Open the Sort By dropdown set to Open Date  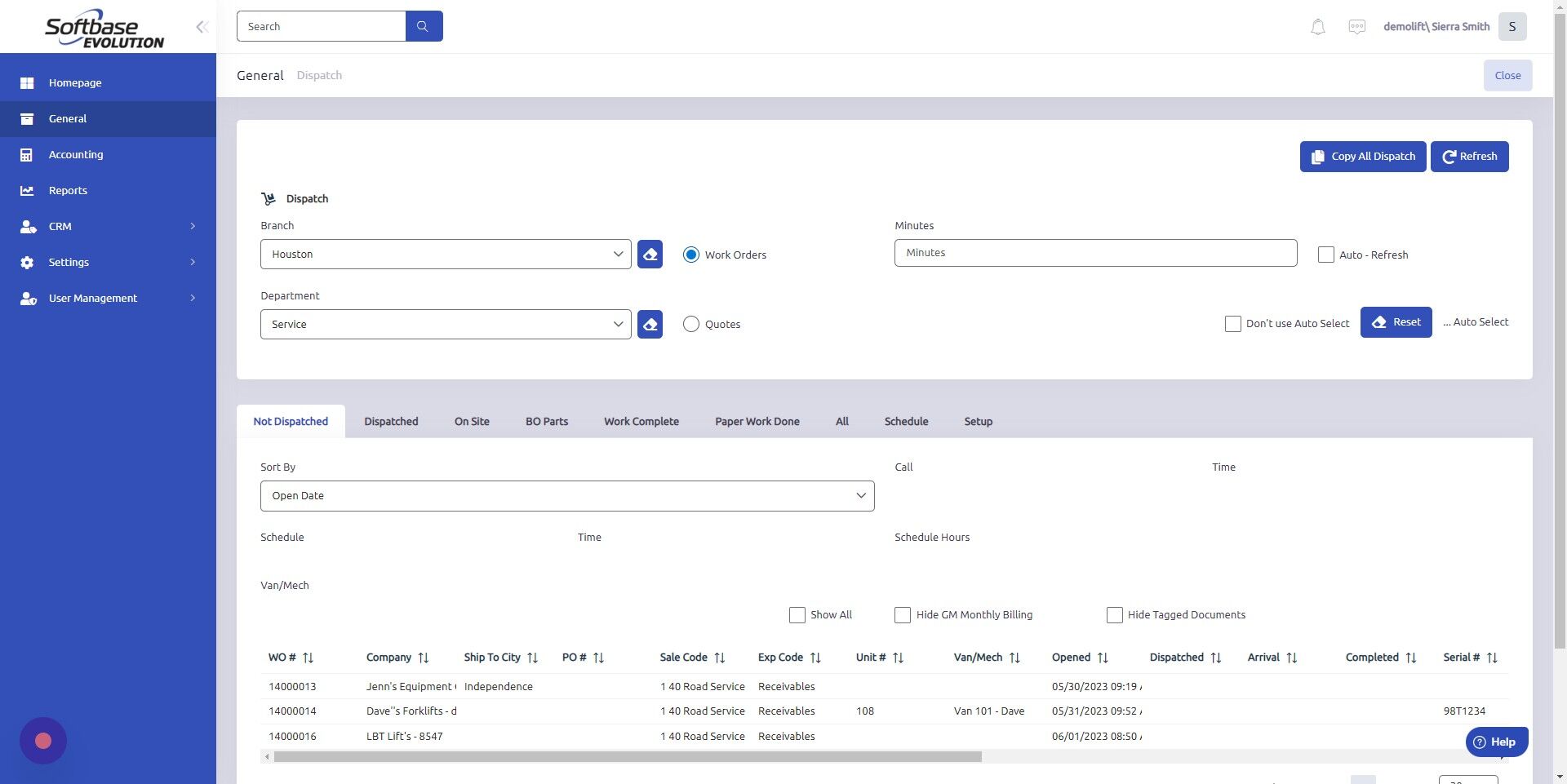coord(566,495)
